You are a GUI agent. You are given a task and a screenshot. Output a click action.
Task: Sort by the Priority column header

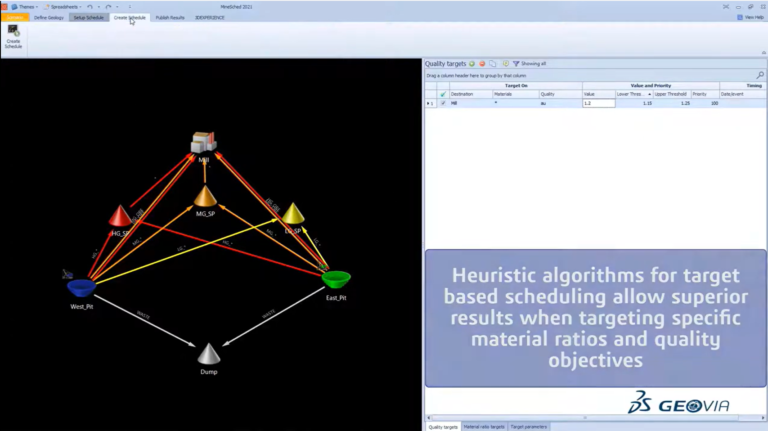pos(705,94)
